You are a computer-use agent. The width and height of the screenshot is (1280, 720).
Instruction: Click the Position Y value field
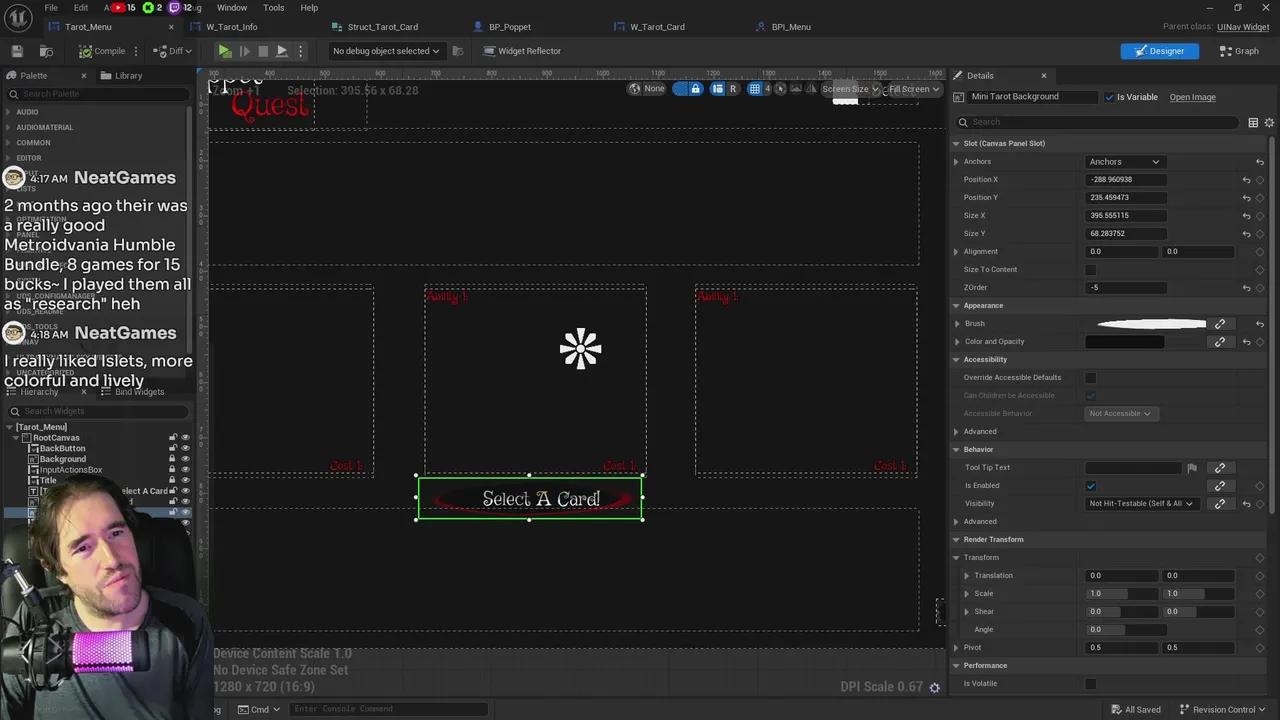[x=1125, y=198]
